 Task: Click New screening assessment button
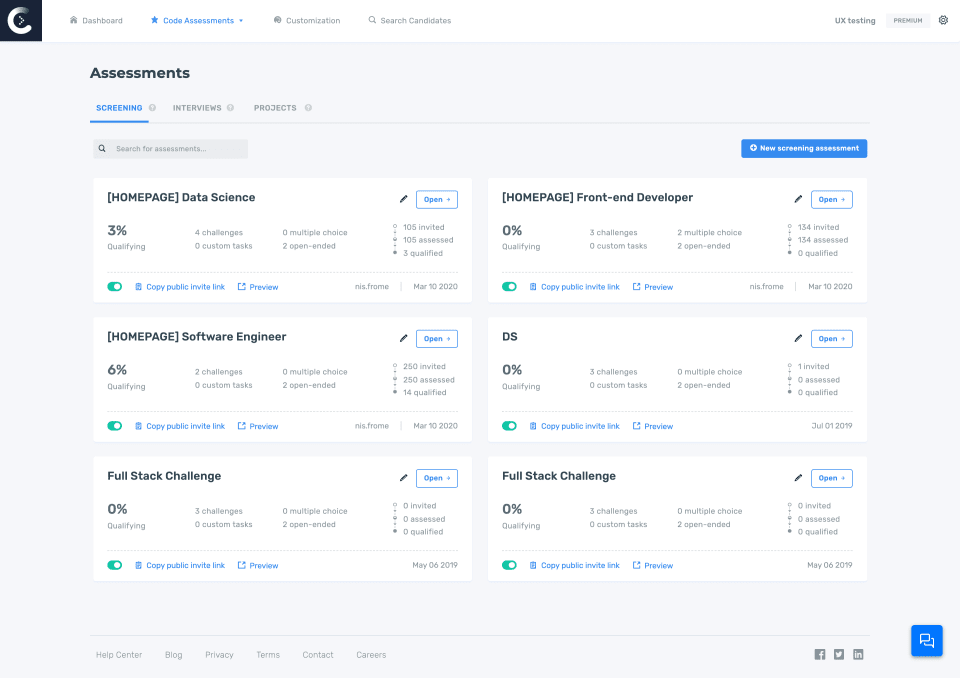pos(803,148)
